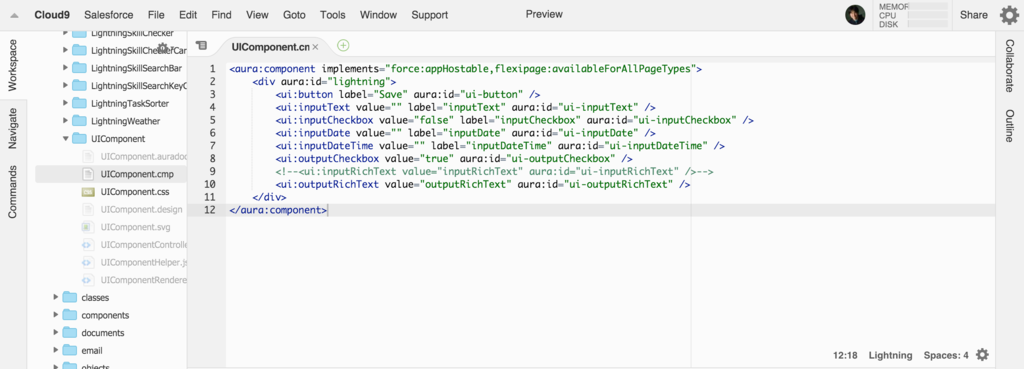The image size is (1024, 369).
Task: Click line number 2 in the gutter
Action: [212, 81]
